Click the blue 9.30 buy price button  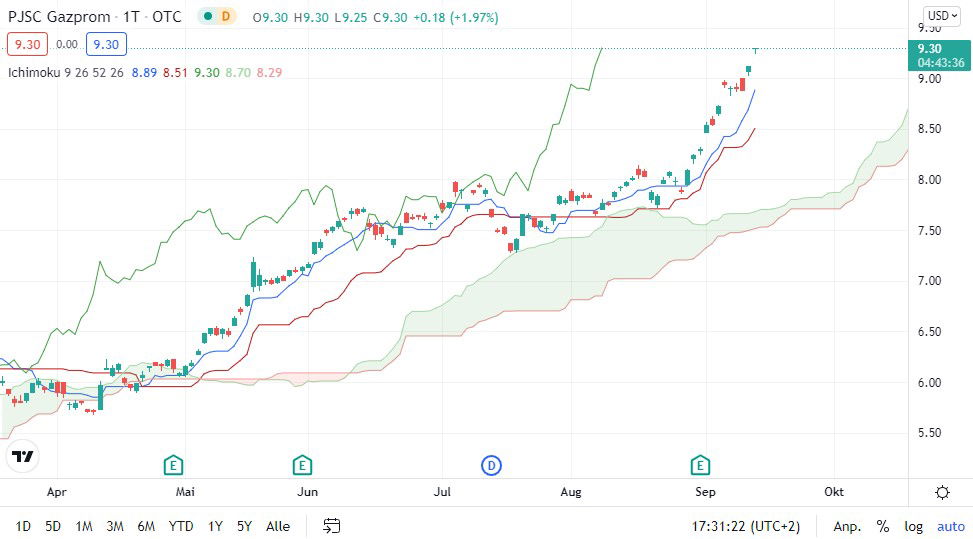pos(104,44)
